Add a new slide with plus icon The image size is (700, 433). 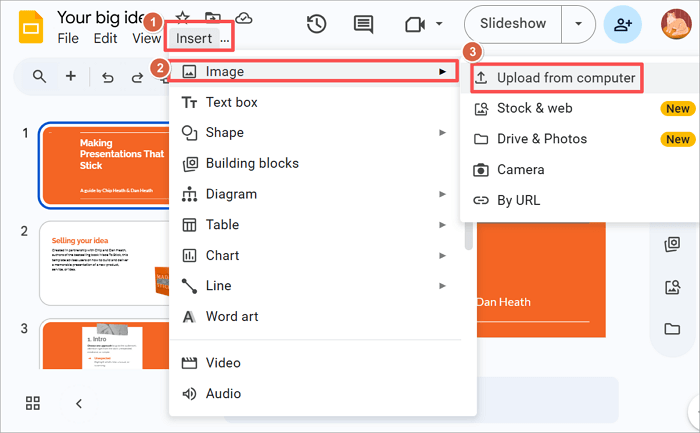pyautogui.click(x=71, y=76)
